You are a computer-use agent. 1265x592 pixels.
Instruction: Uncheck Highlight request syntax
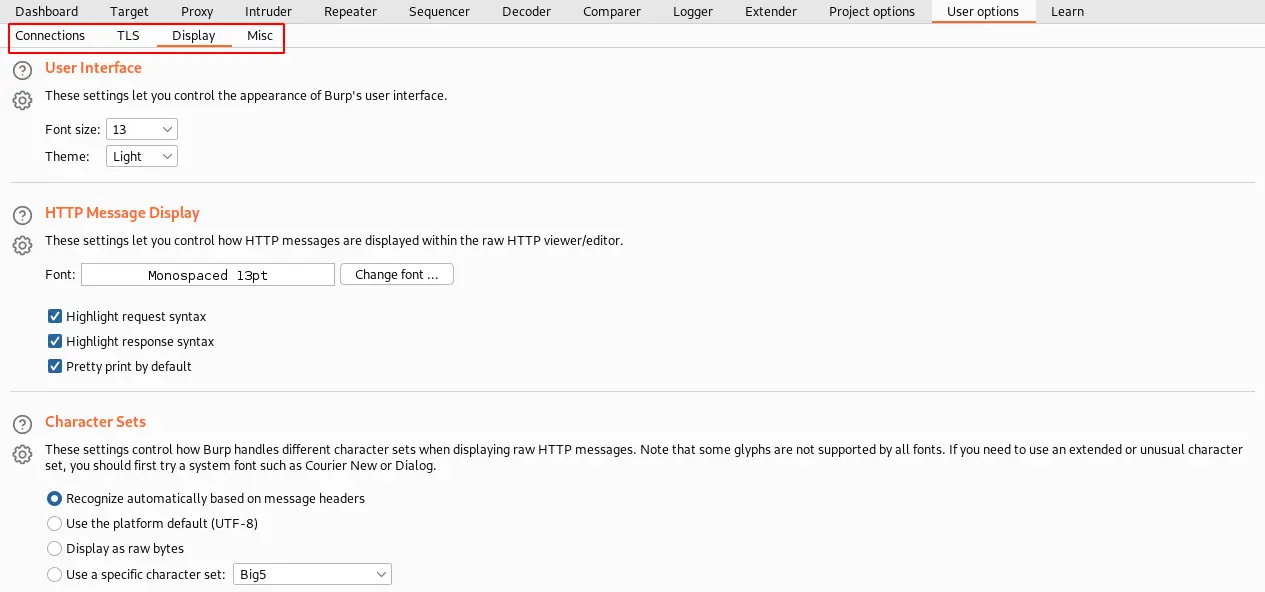click(x=55, y=316)
